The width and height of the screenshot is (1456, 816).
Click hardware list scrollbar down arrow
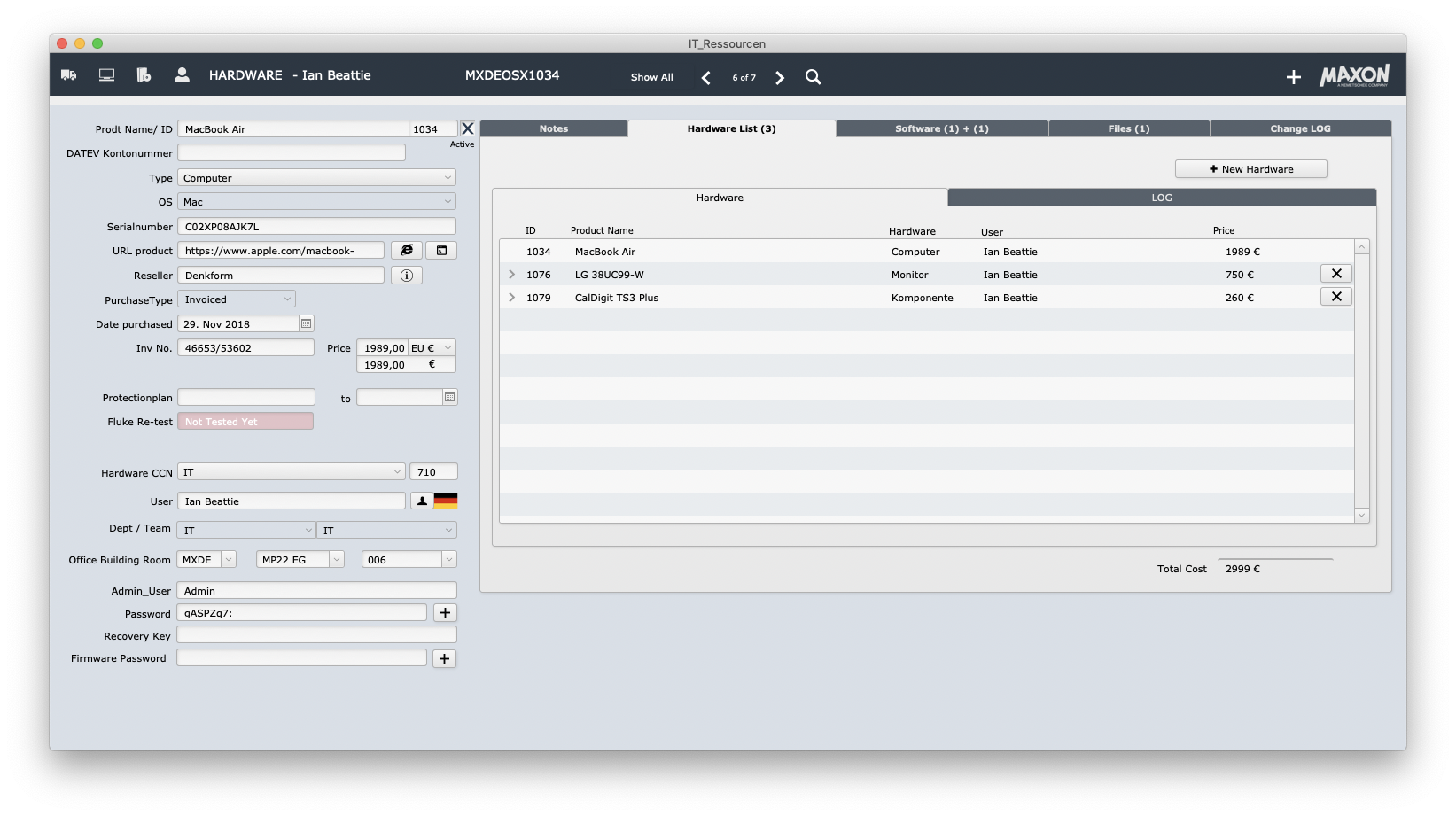pos(1362,515)
